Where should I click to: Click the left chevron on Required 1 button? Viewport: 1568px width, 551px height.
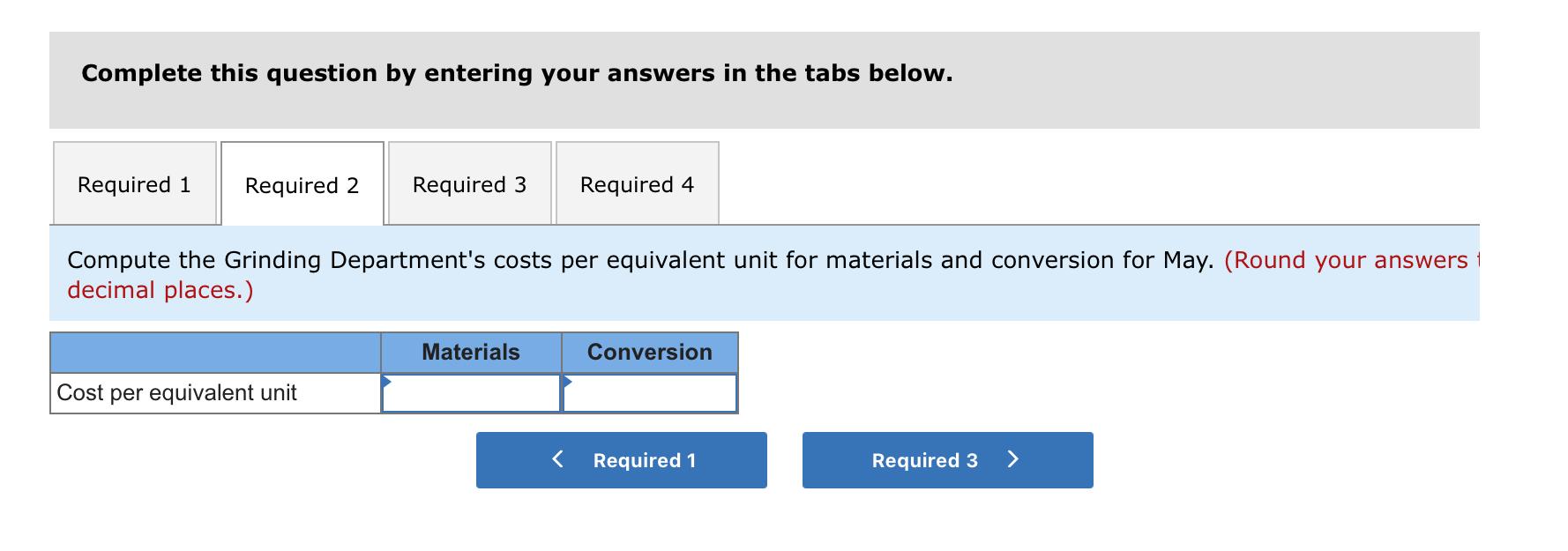(556, 459)
